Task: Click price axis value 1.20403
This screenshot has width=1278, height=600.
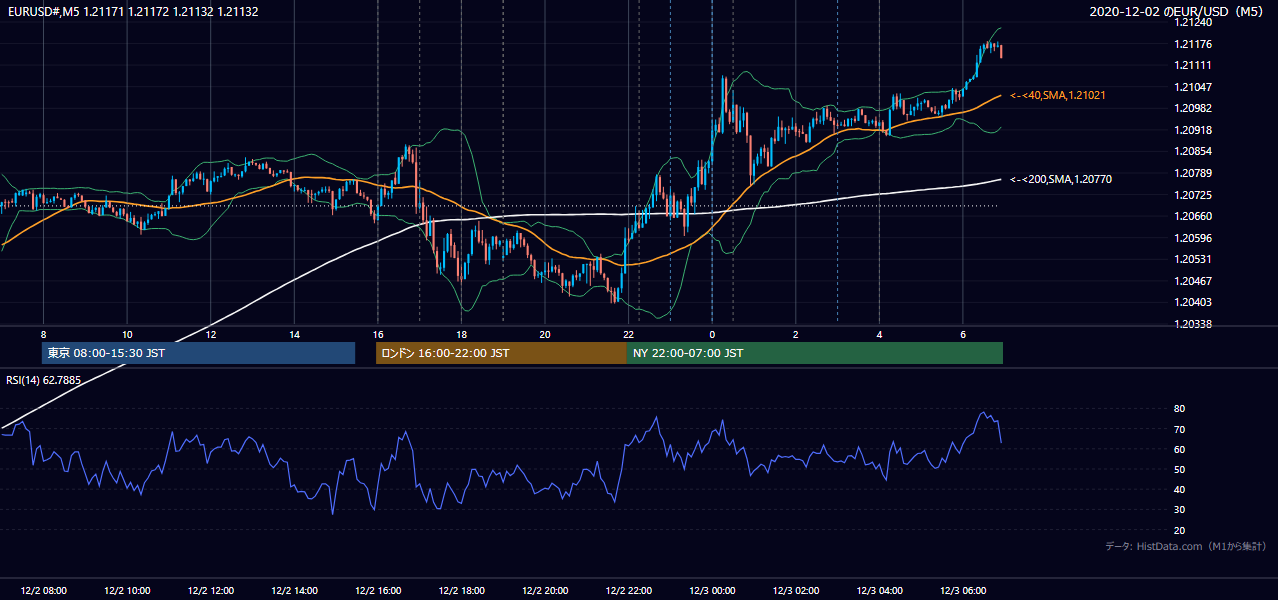Action: [x=1193, y=302]
